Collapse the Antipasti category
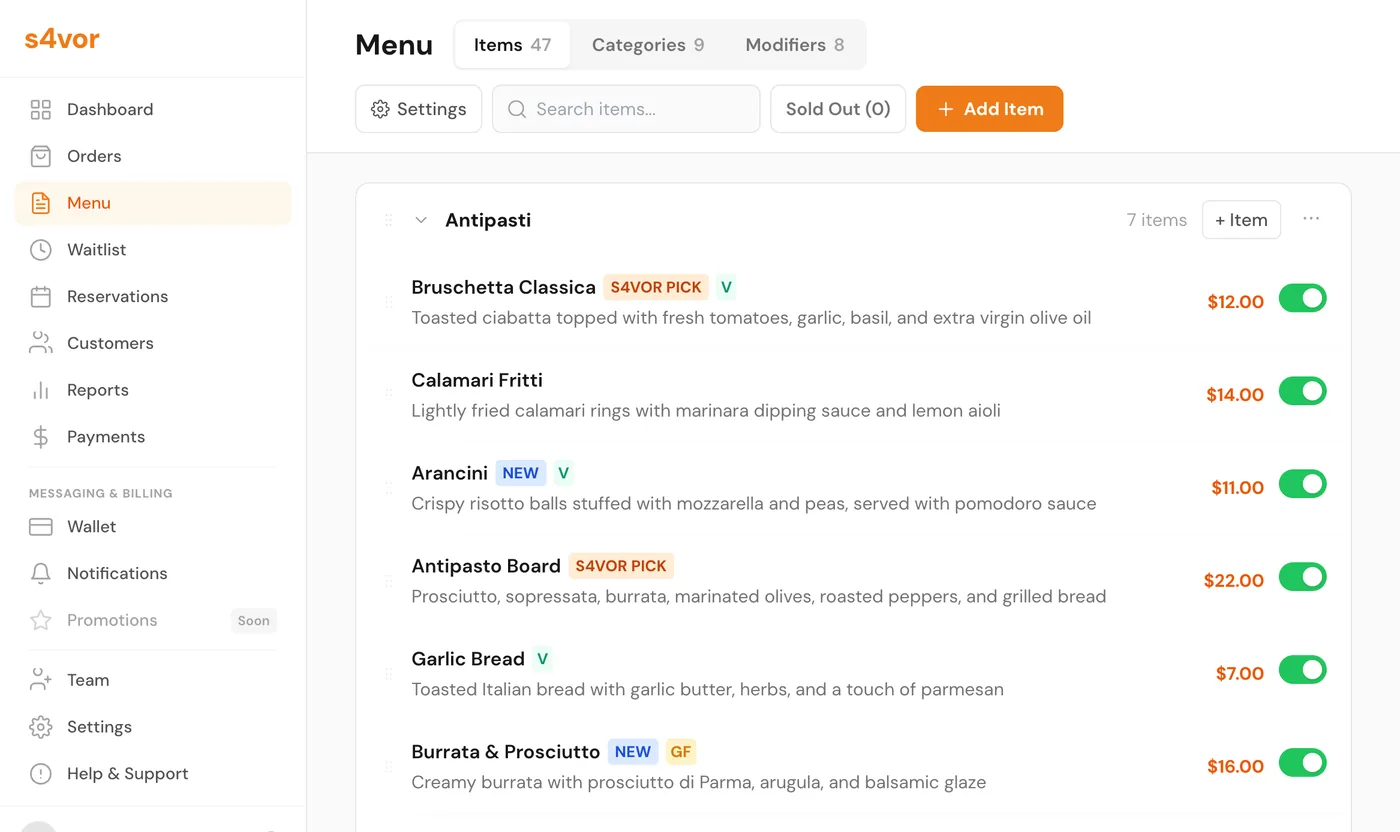 tap(420, 219)
